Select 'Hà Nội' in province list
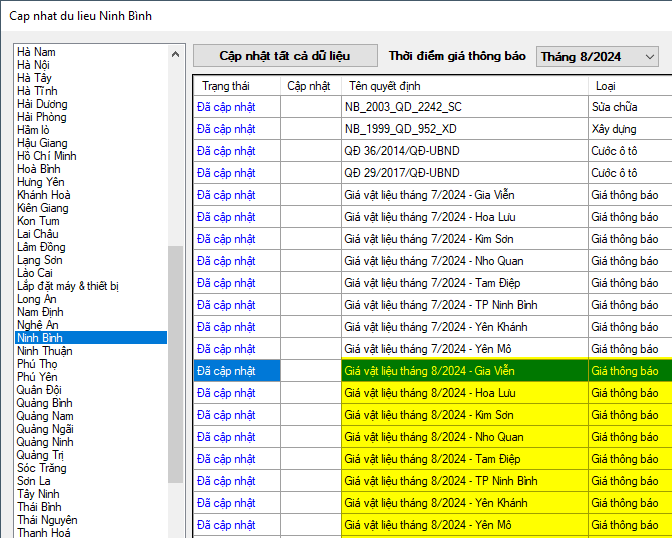This screenshot has width=672, height=538. [x=34, y=65]
